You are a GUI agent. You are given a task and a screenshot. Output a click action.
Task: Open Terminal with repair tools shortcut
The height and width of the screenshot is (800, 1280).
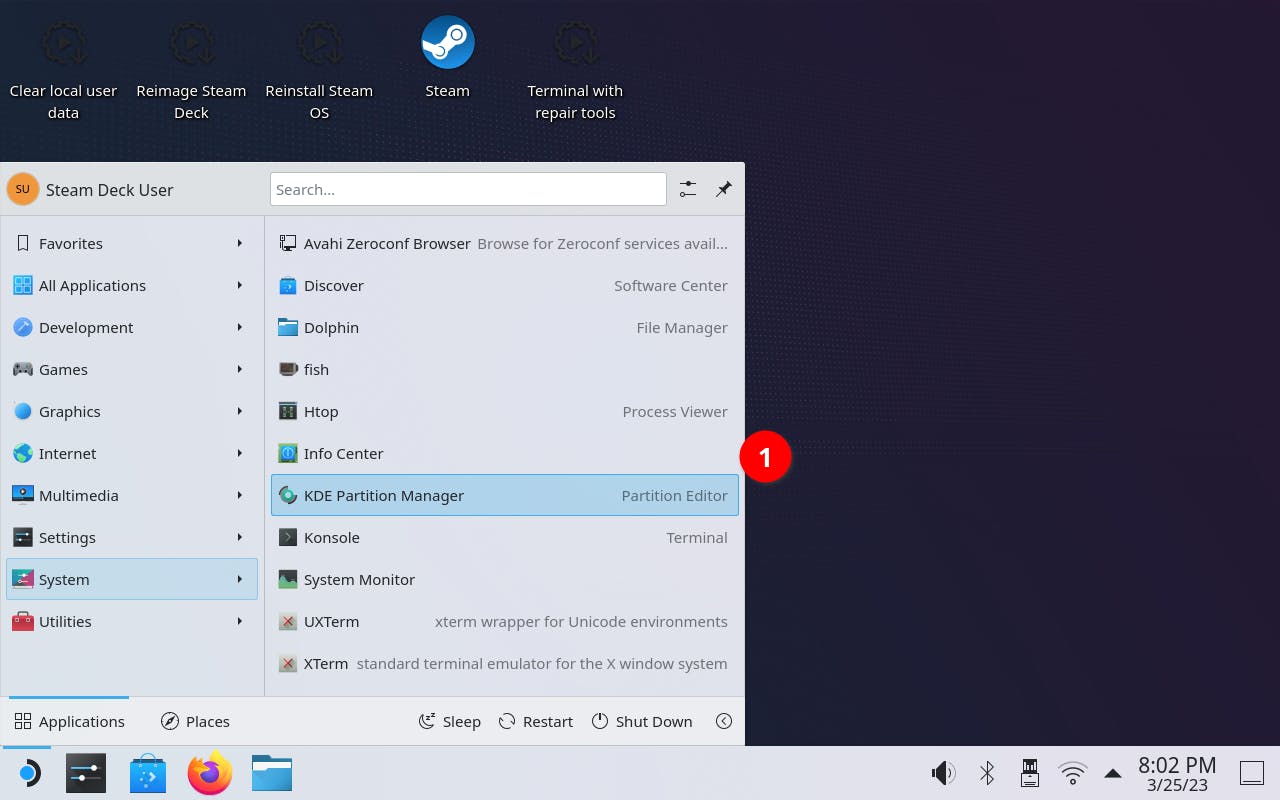tap(575, 68)
